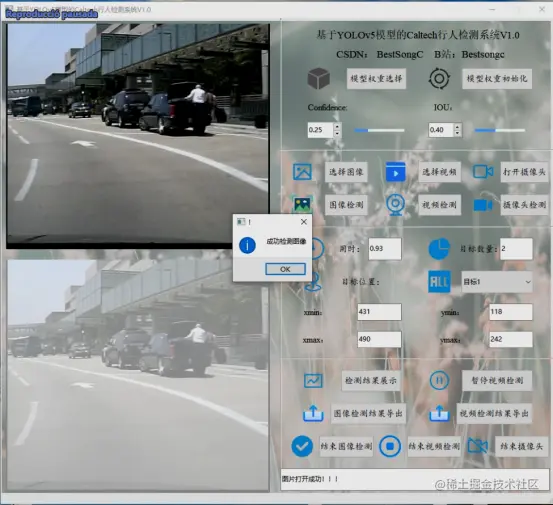This screenshot has width=553, height=505.
Task: Click the blue checkmark end image icon
Action: (x=302, y=446)
